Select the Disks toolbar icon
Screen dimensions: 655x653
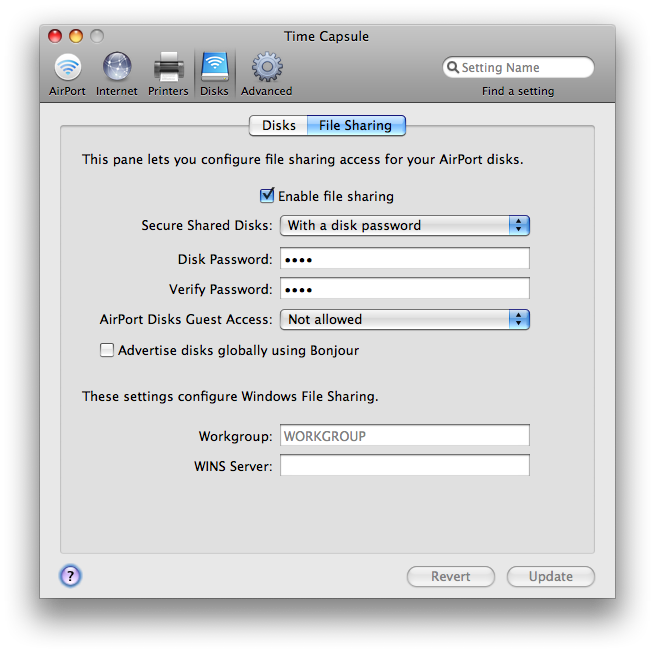pyautogui.click(x=214, y=74)
